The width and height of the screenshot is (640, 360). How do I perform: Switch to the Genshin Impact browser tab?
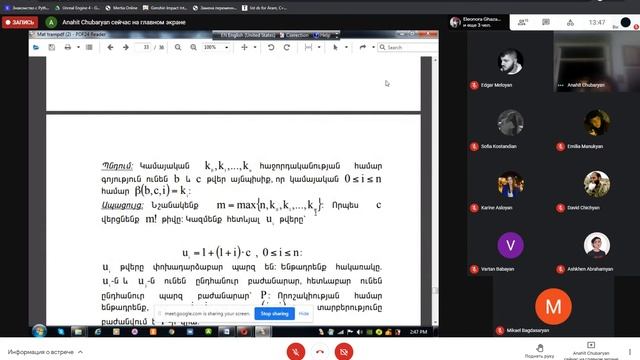click(x=165, y=8)
